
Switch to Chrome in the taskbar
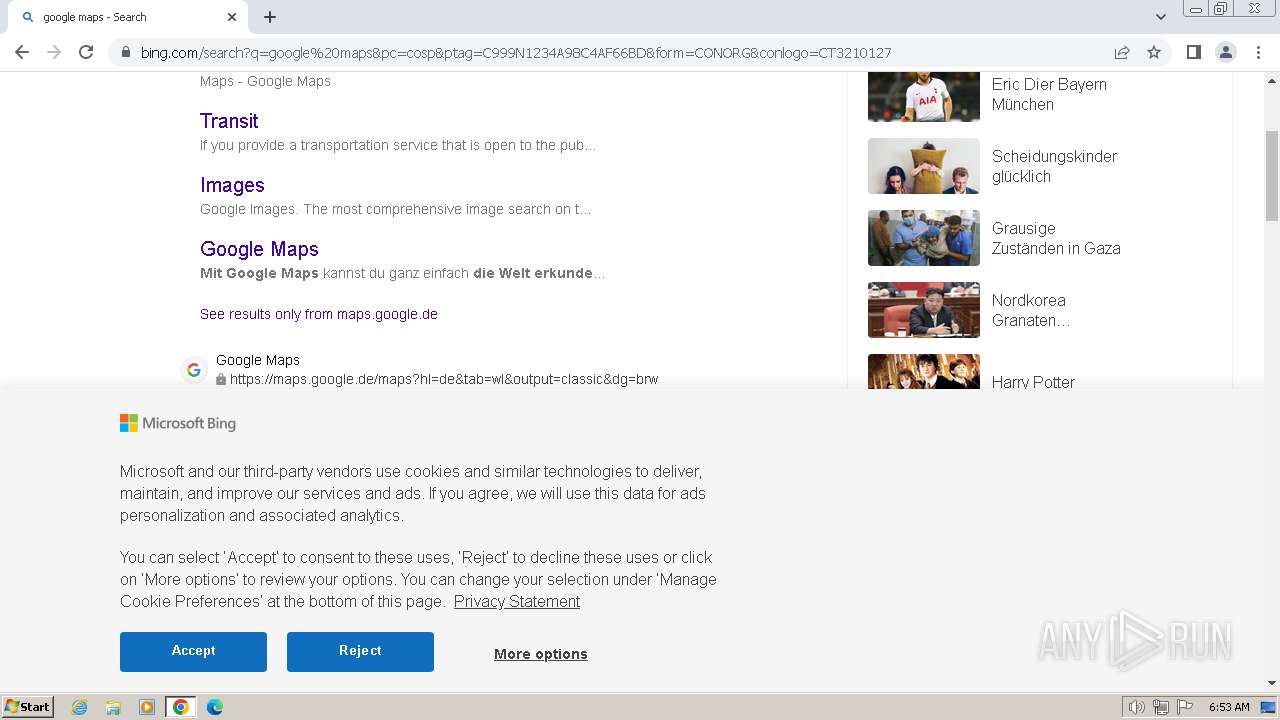pyautogui.click(x=181, y=707)
